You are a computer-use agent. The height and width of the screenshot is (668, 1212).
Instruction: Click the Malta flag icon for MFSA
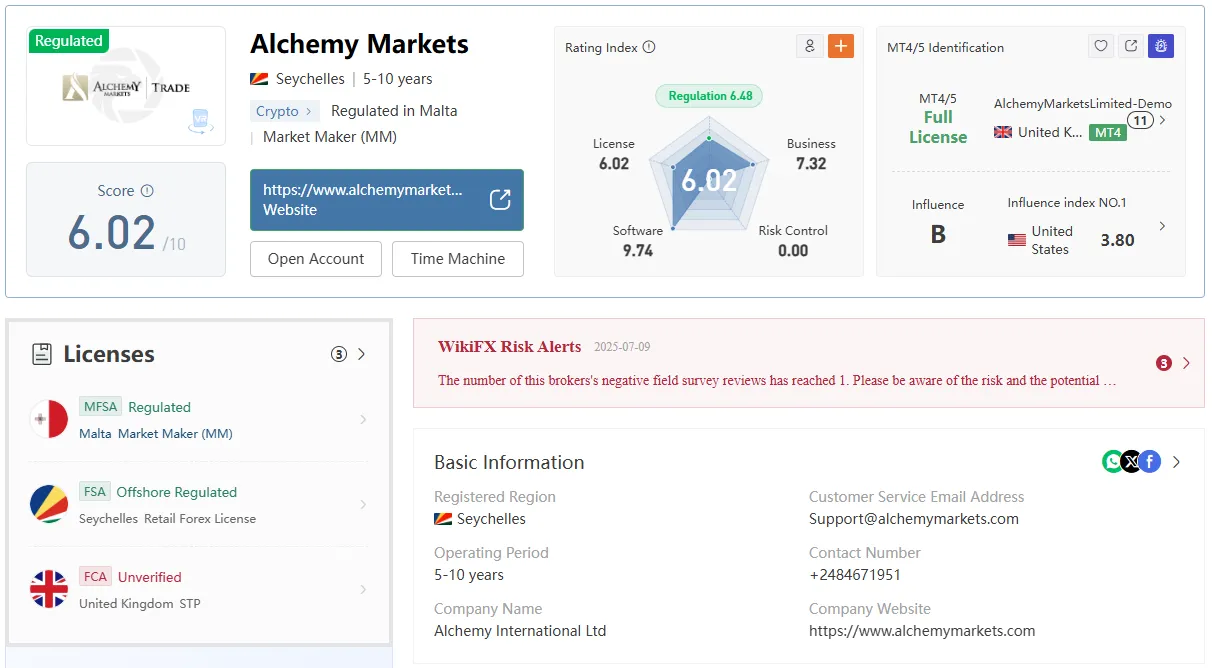click(x=49, y=420)
